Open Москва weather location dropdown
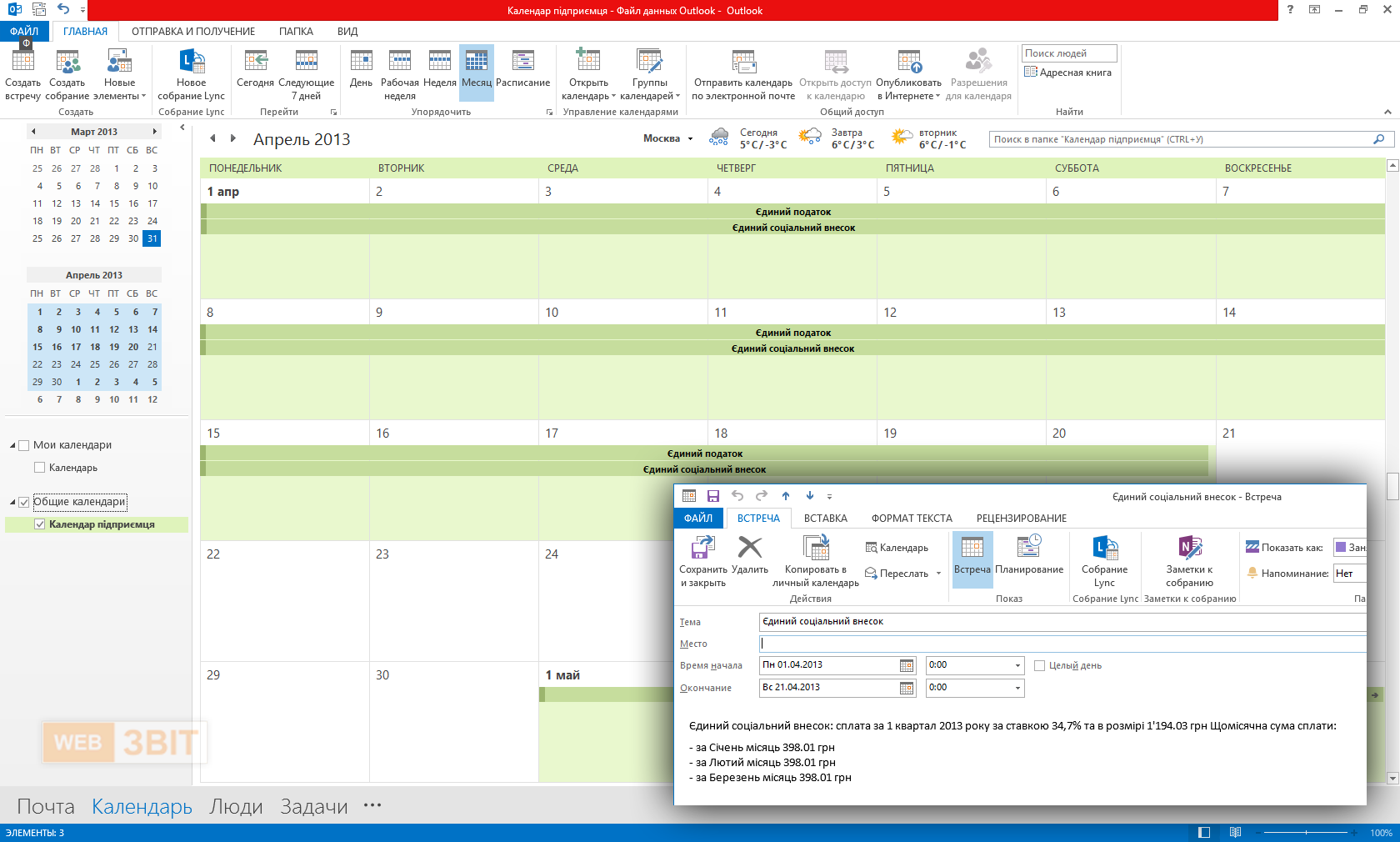The height and width of the screenshot is (842, 1400). tap(690, 139)
